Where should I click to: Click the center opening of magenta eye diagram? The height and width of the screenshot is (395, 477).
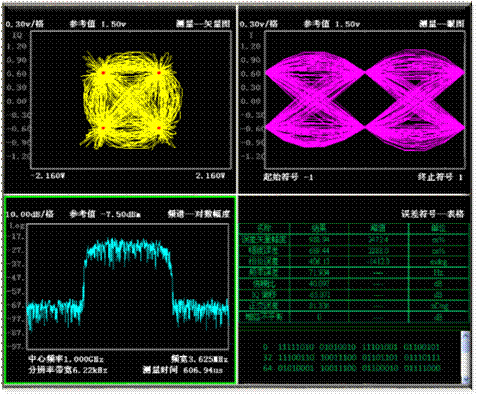pos(365,100)
